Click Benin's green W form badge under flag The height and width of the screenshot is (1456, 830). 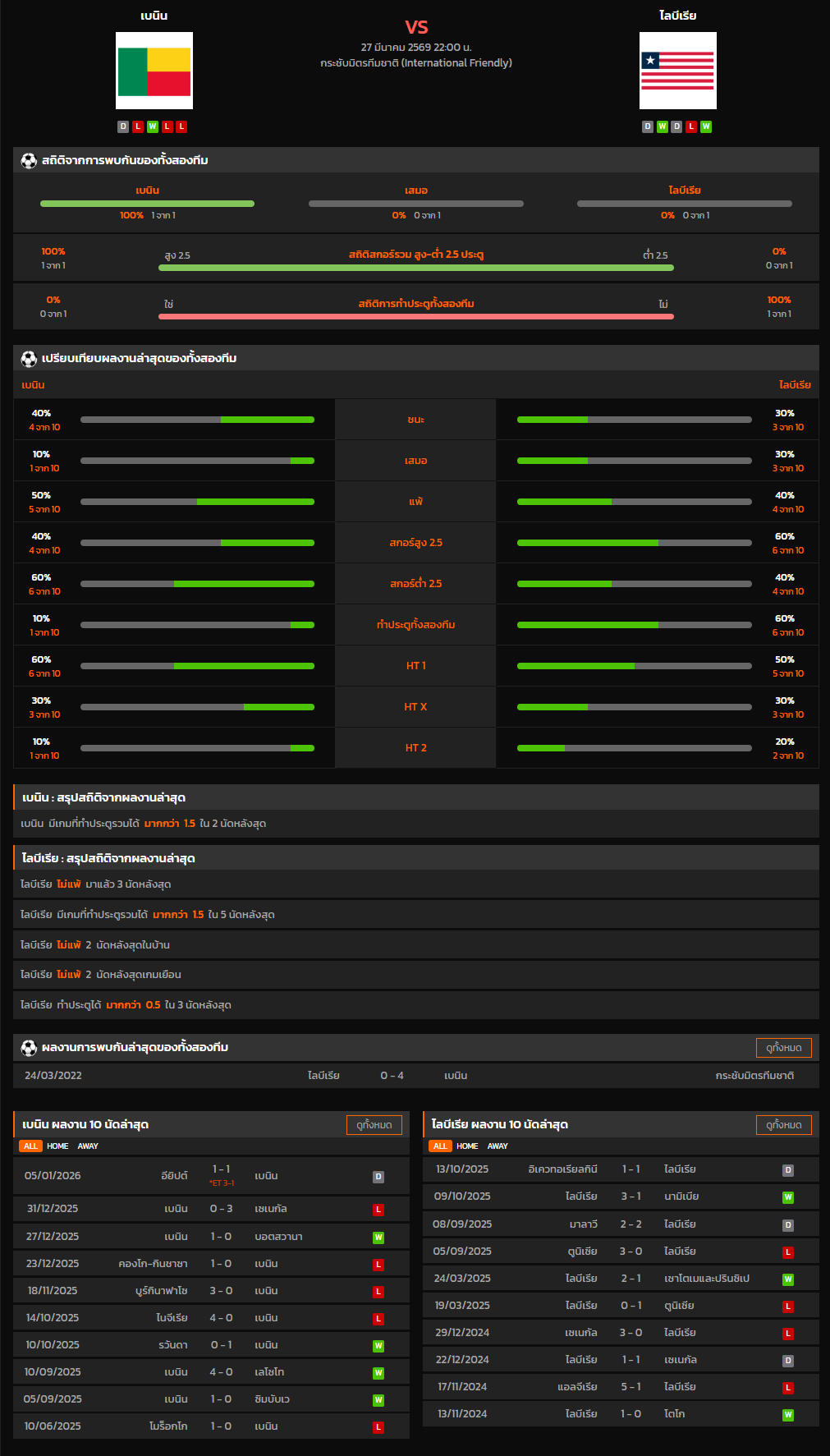point(153,126)
